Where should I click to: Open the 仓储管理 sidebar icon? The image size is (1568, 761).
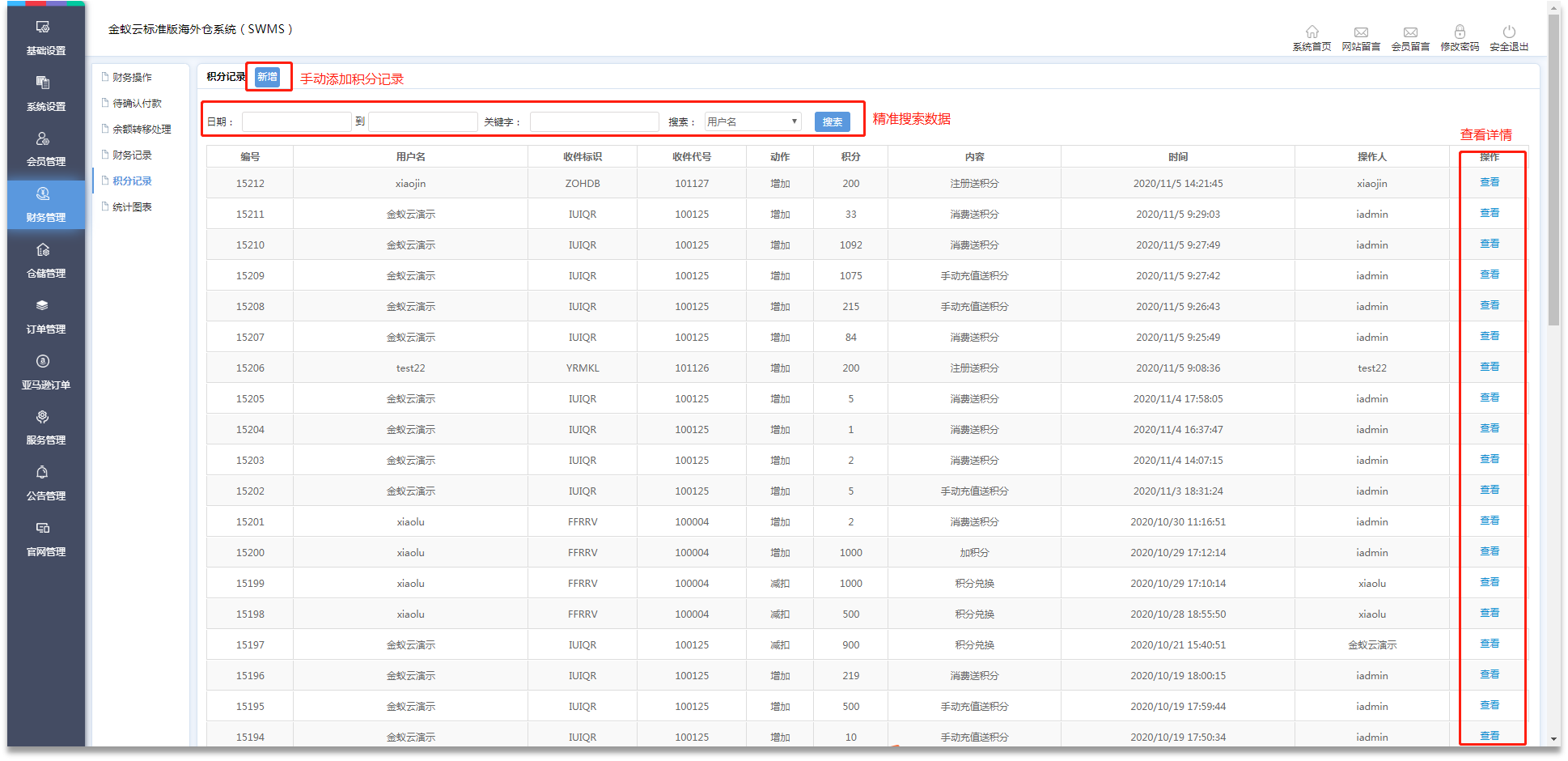44,251
